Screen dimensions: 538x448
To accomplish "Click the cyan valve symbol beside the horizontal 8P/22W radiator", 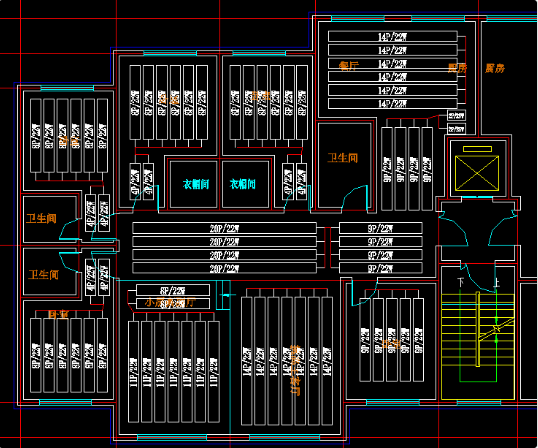I will (x=226, y=295).
